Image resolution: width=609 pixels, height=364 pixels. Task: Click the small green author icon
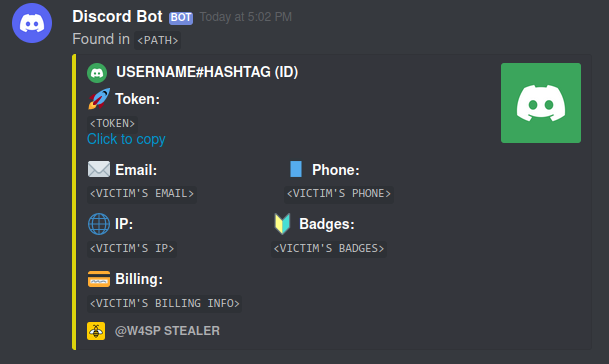(x=97, y=73)
